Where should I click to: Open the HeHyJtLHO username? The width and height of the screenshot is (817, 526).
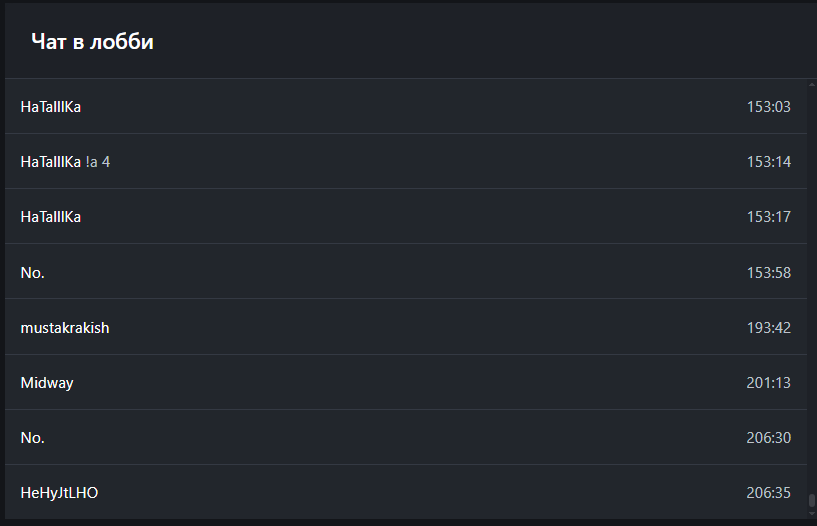tap(59, 492)
